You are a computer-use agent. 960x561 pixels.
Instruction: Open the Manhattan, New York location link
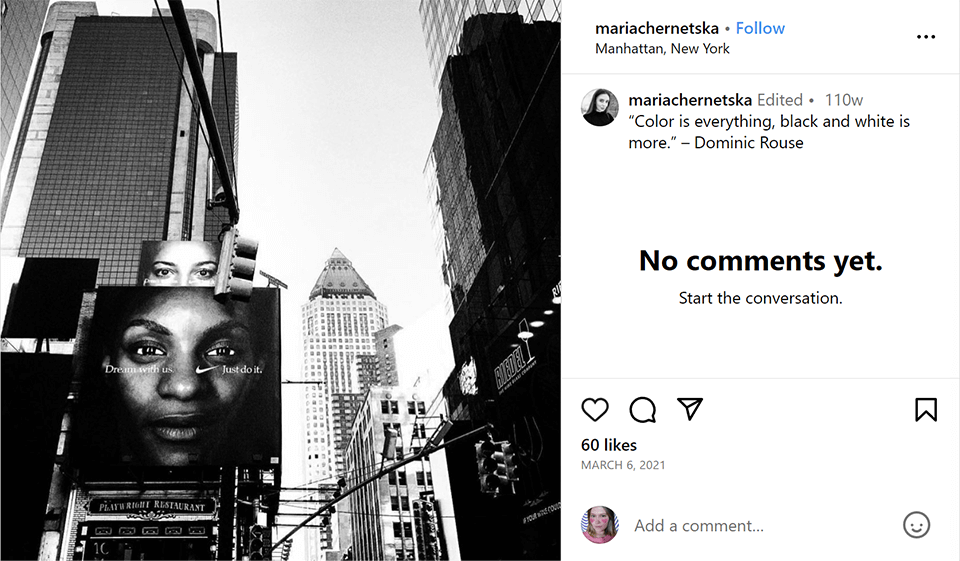[x=662, y=49]
